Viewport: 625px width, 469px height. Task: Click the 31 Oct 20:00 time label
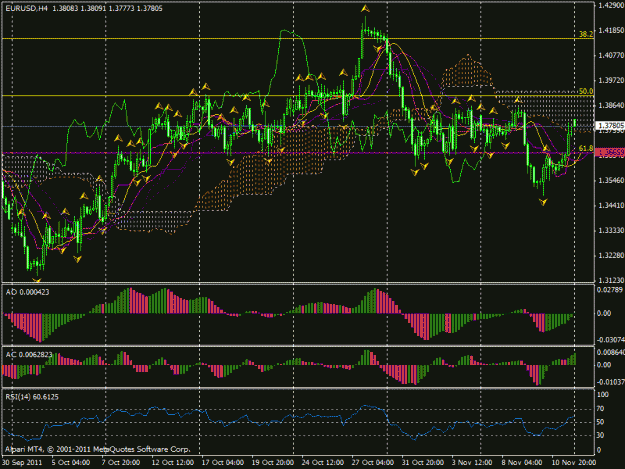tap(423, 463)
